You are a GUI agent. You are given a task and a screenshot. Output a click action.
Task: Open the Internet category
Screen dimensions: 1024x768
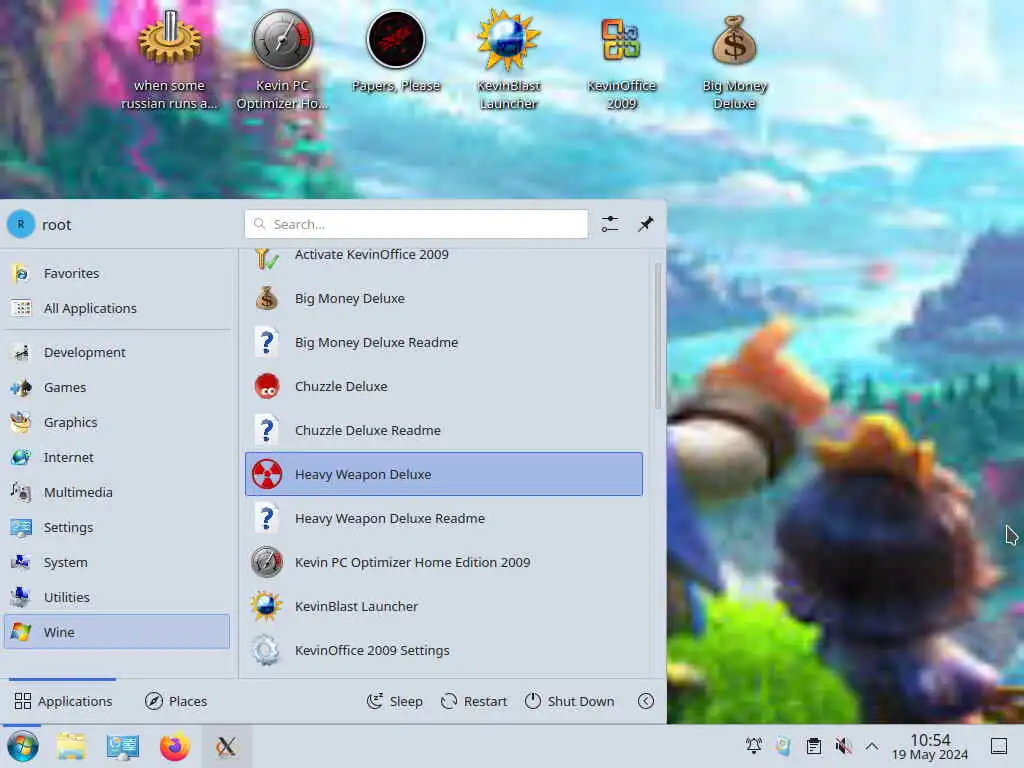117,457
